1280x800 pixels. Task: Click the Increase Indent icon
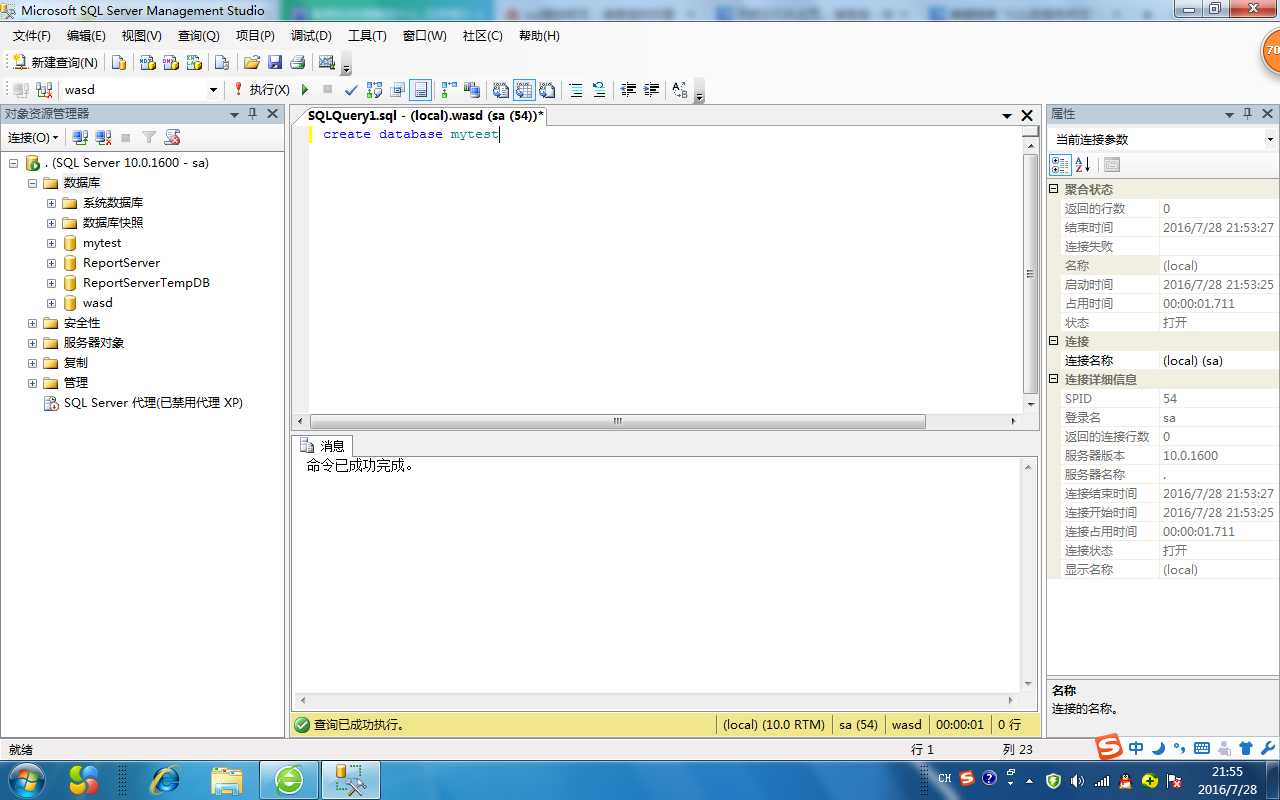[651, 90]
